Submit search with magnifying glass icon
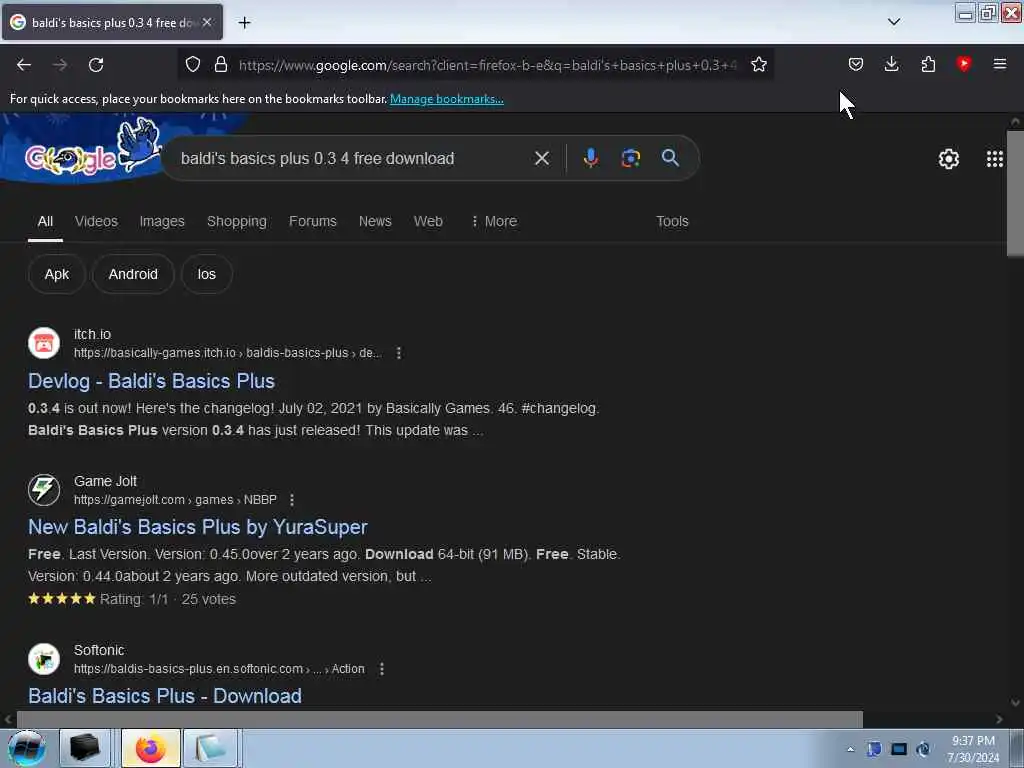The height and width of the screenshot is (768, 1024). click(670, 158)
